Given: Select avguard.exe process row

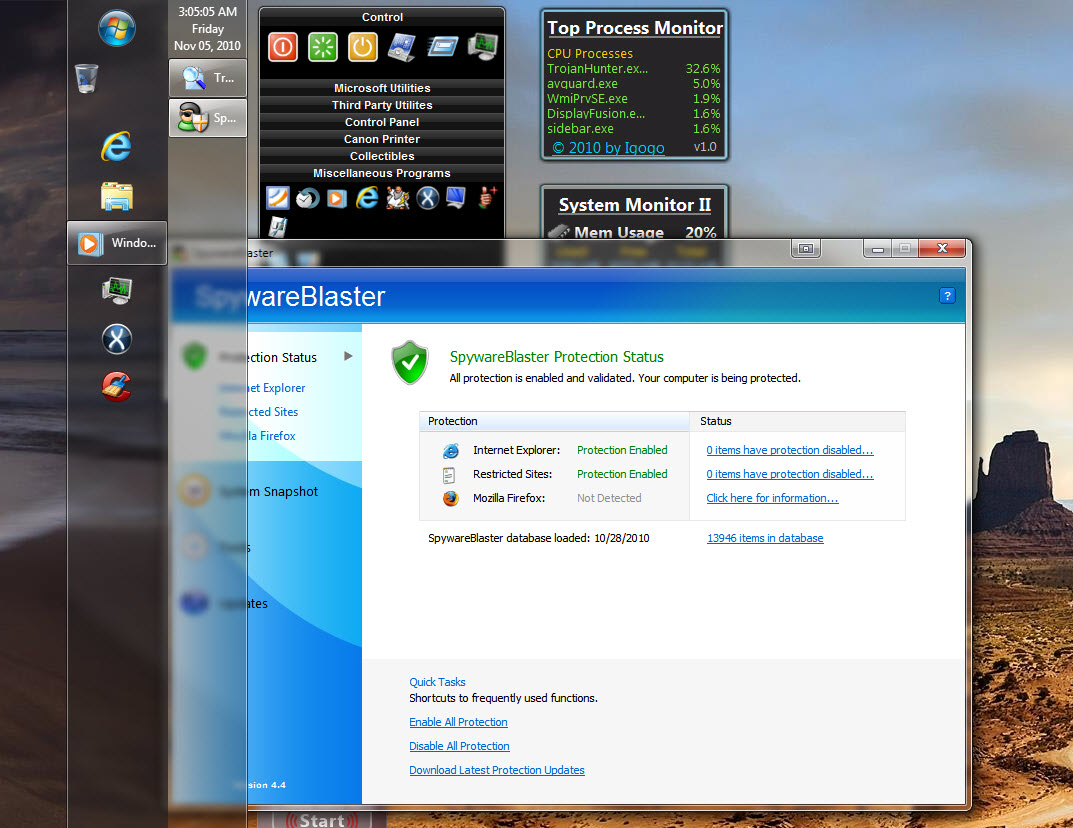Looking at the screenshot, I should (x=634, y=83).
